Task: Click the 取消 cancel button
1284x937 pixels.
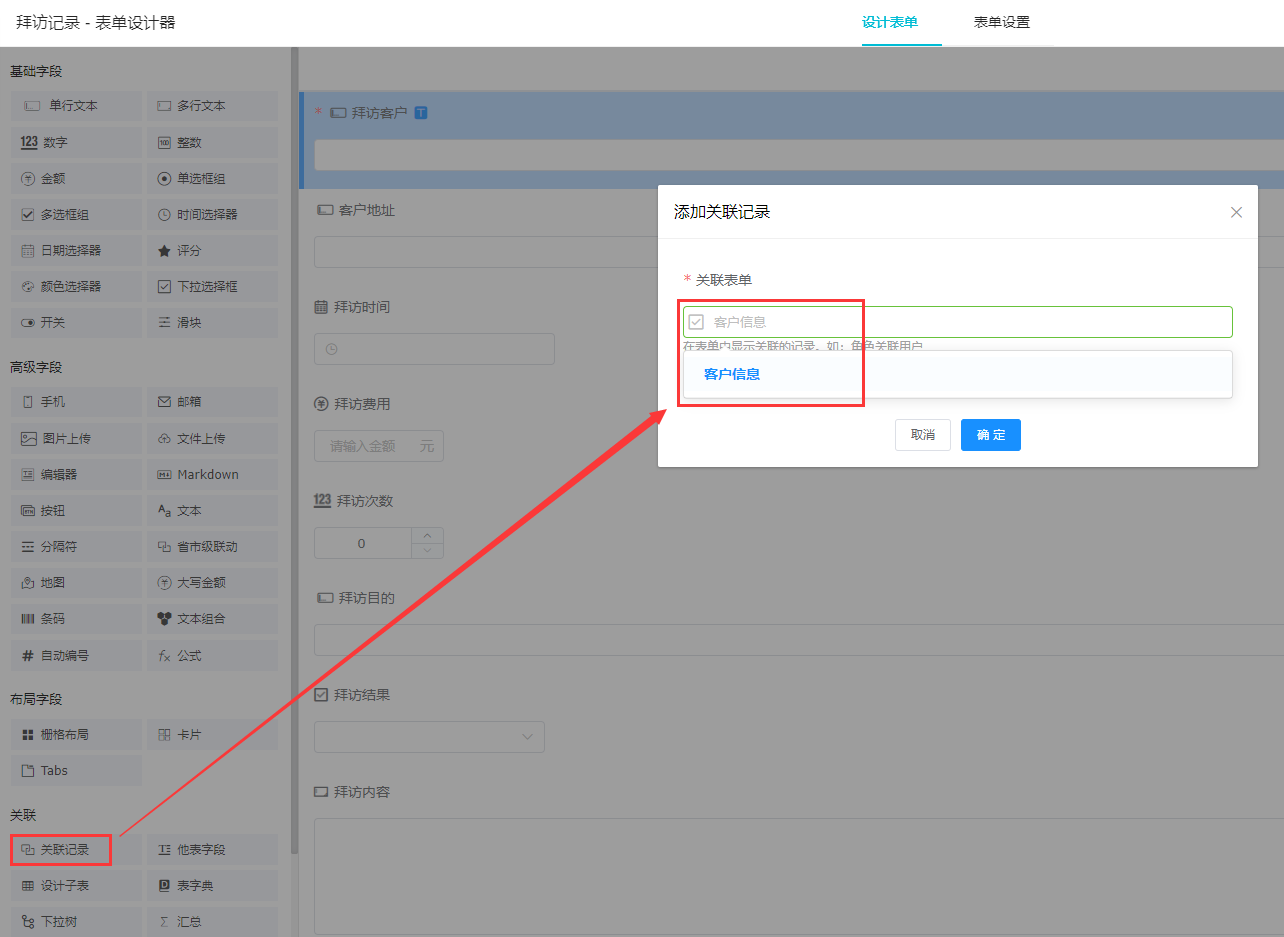Action: [923, 435]
